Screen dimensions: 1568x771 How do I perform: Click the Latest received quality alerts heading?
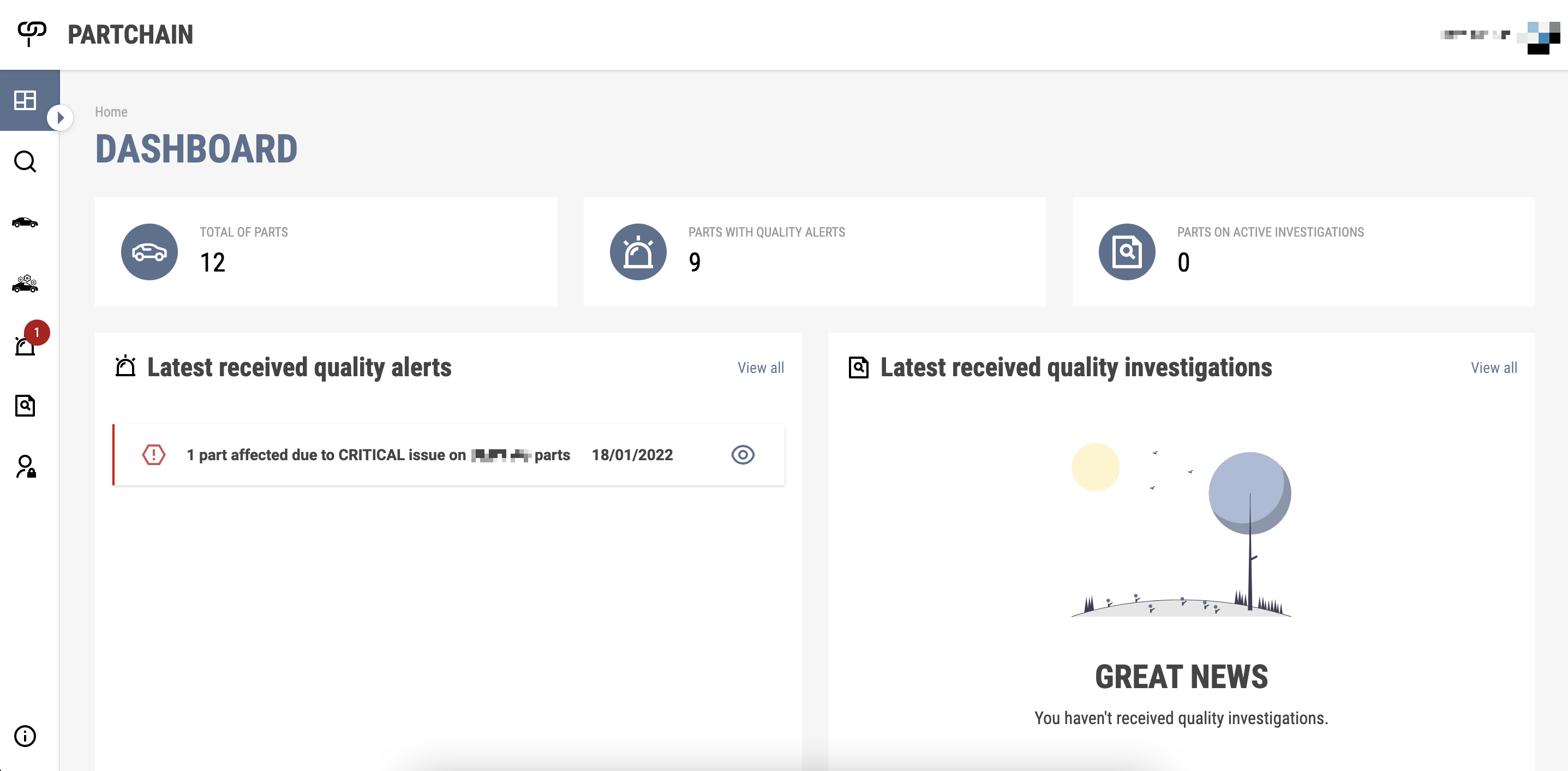pos(299,368)
